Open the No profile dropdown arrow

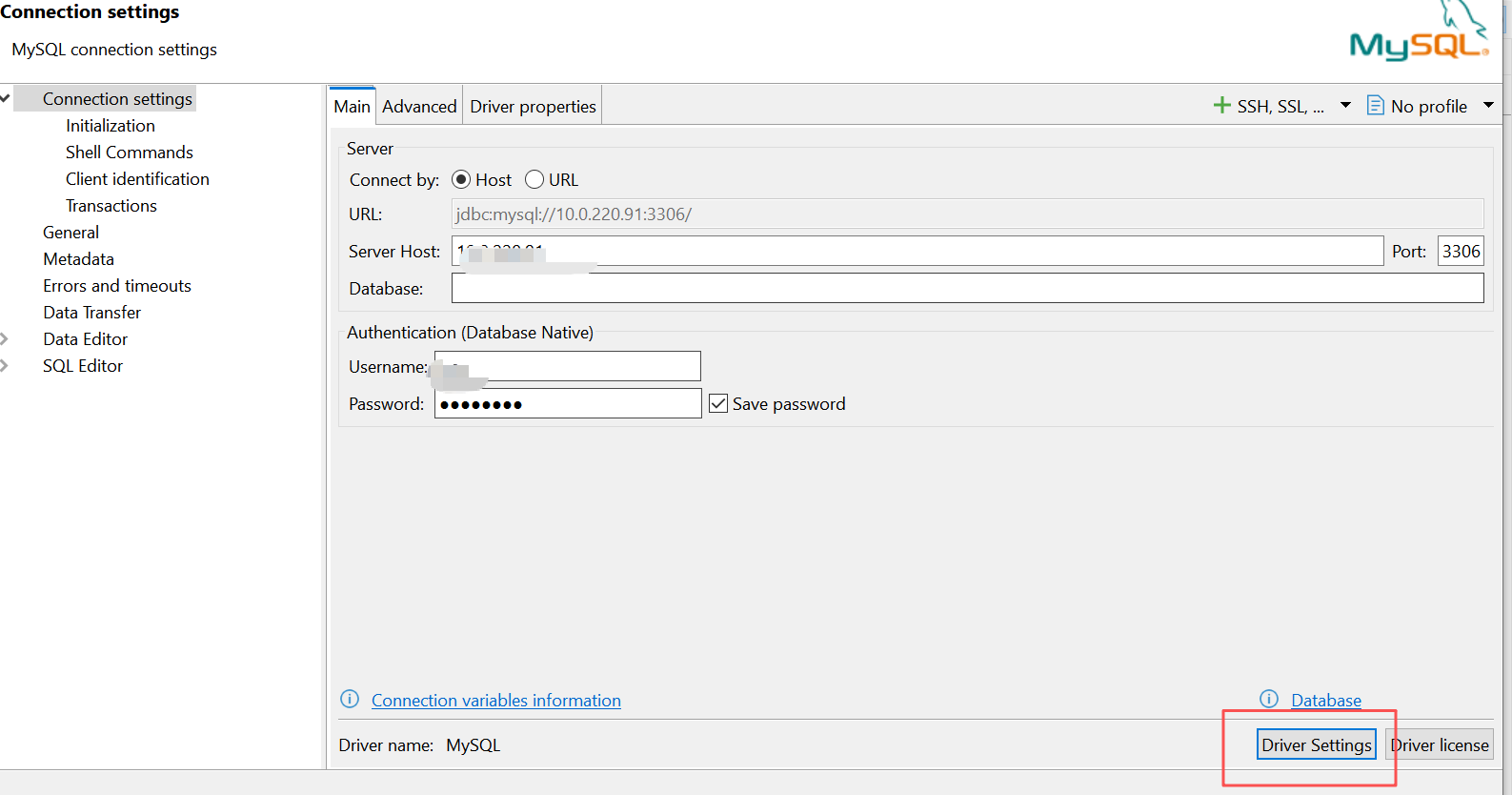(1488, 106)
